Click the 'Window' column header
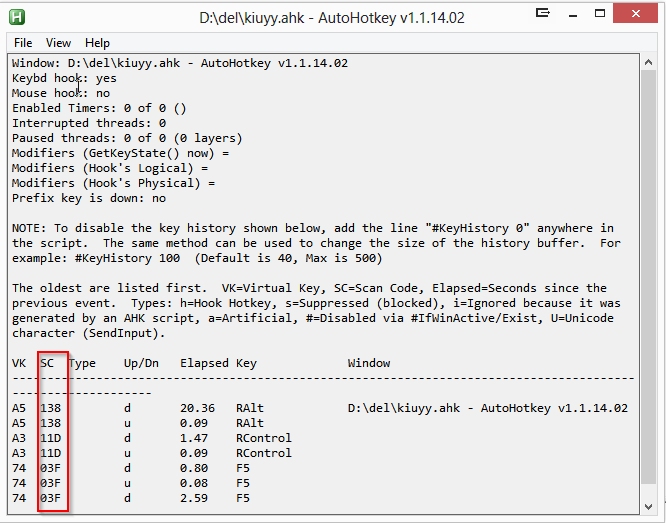This screenshot has width=666, height=523. coord(369,363)
